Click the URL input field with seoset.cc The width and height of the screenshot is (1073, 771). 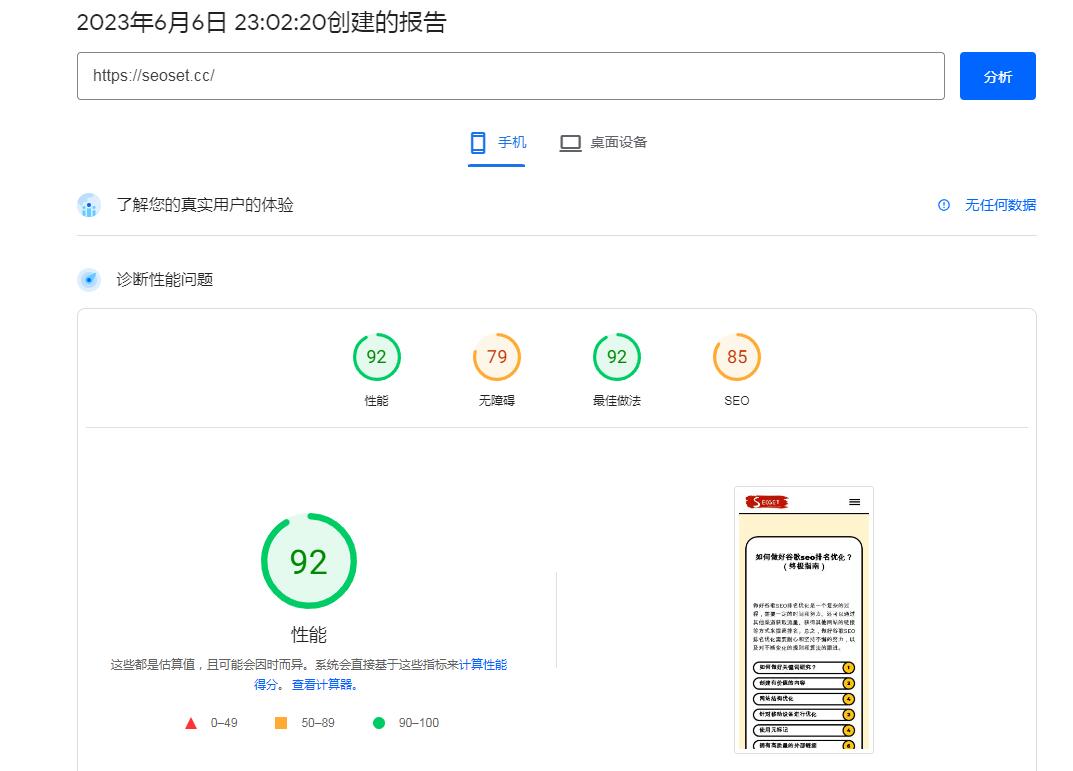tap(510, 76)
